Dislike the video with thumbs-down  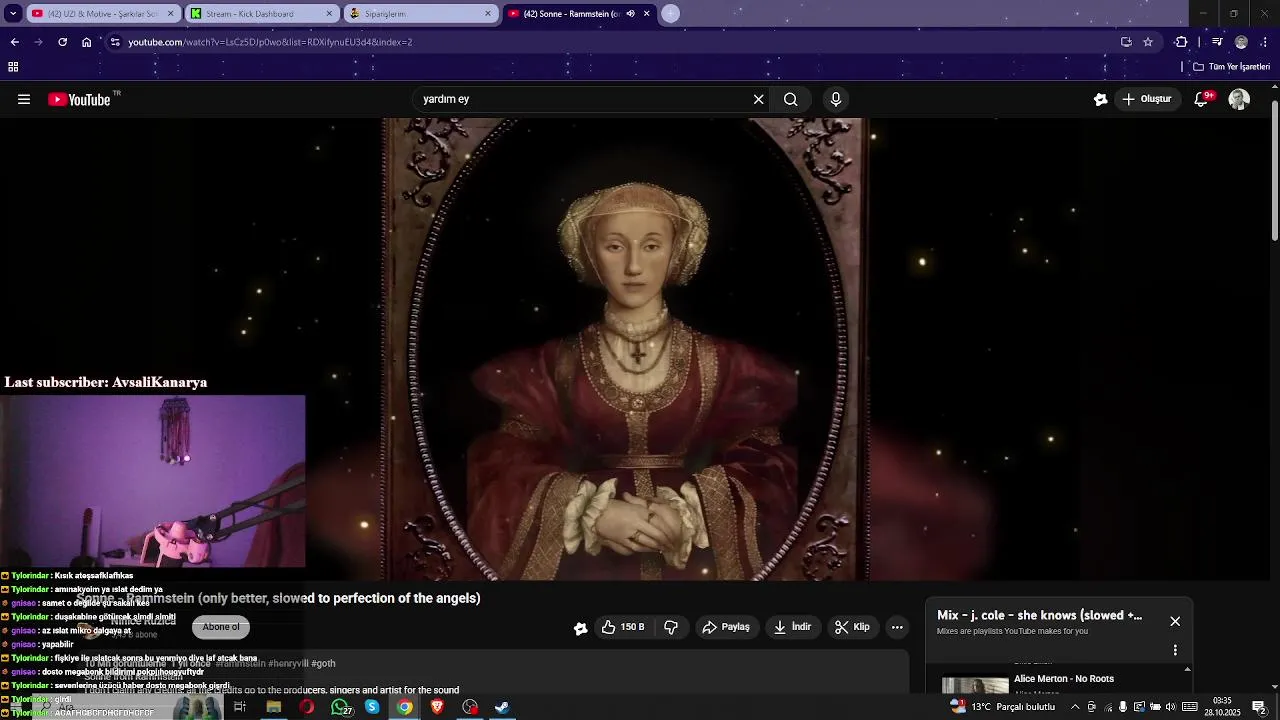coord(671,627)
